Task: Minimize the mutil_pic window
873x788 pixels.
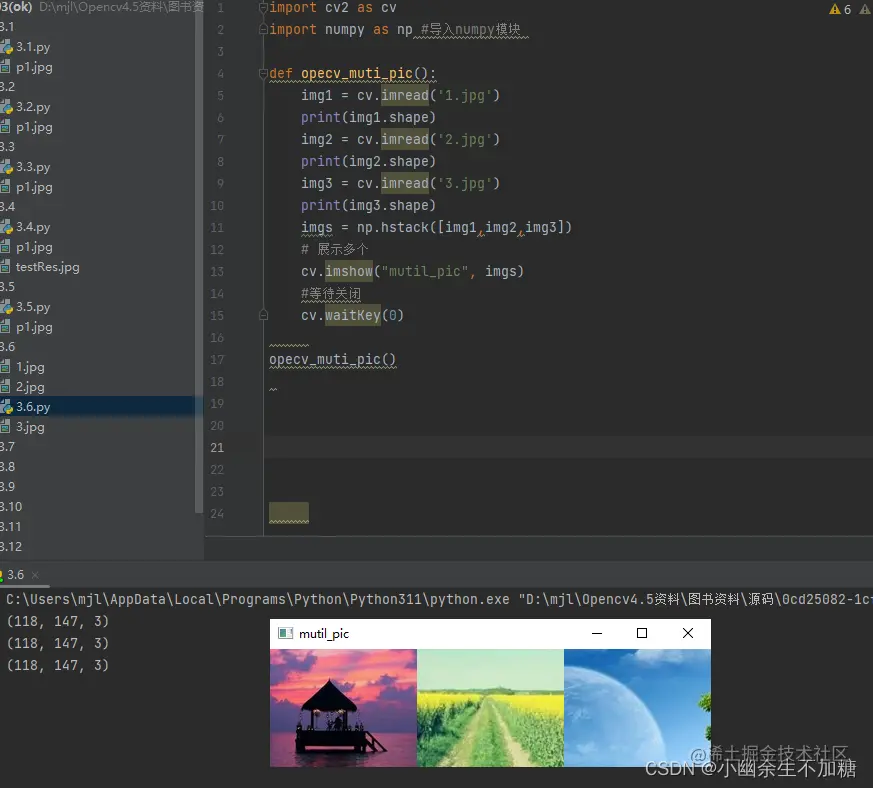Action: point(597,633)
